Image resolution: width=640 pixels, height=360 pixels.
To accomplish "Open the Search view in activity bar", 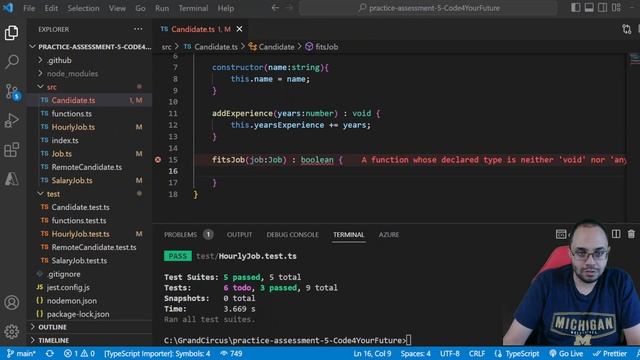I will click(x=11, y=62).
